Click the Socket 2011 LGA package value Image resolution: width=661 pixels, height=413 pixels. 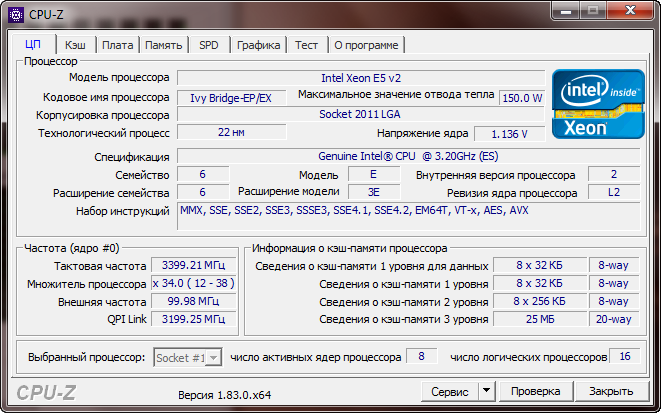[361, 114]
